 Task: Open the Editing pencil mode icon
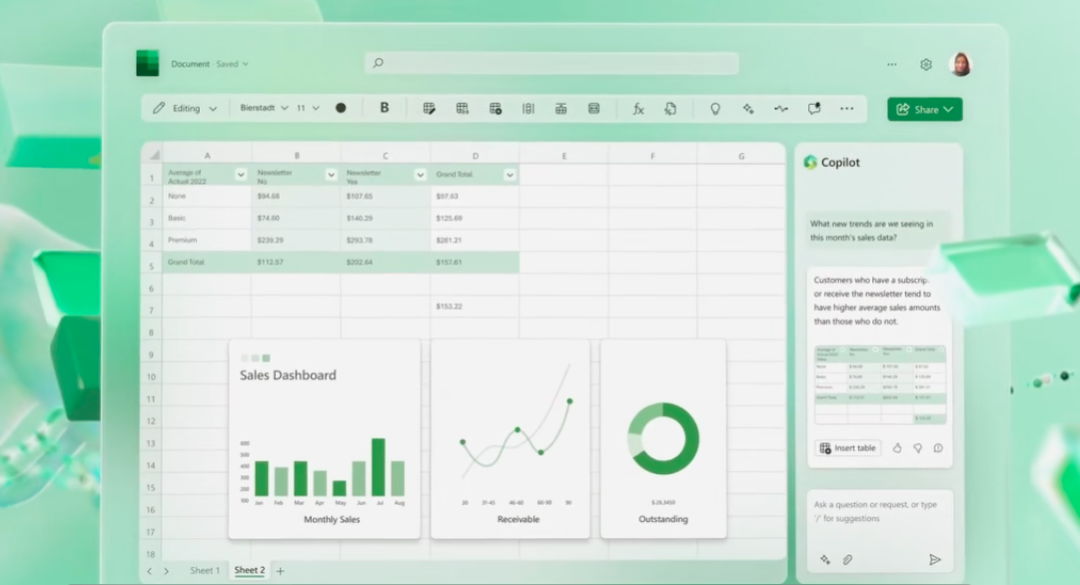pos(159,108)
